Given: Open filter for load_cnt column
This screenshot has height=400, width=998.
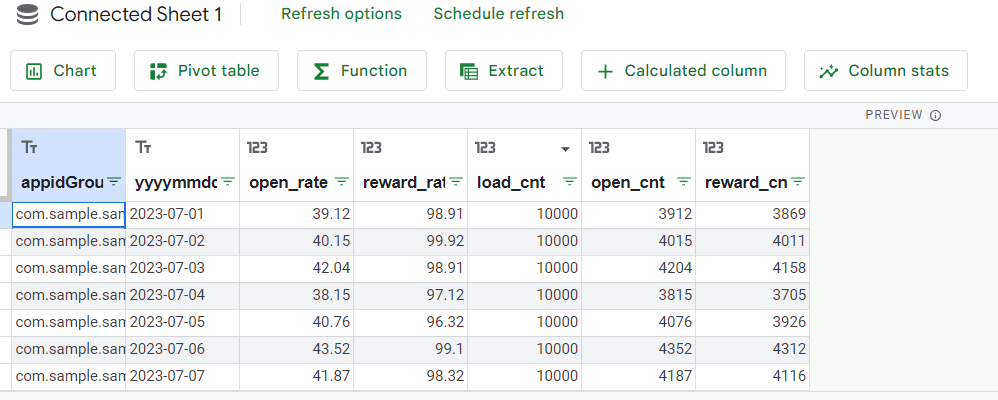Looking at the screenshot, I should coord(570,182).
